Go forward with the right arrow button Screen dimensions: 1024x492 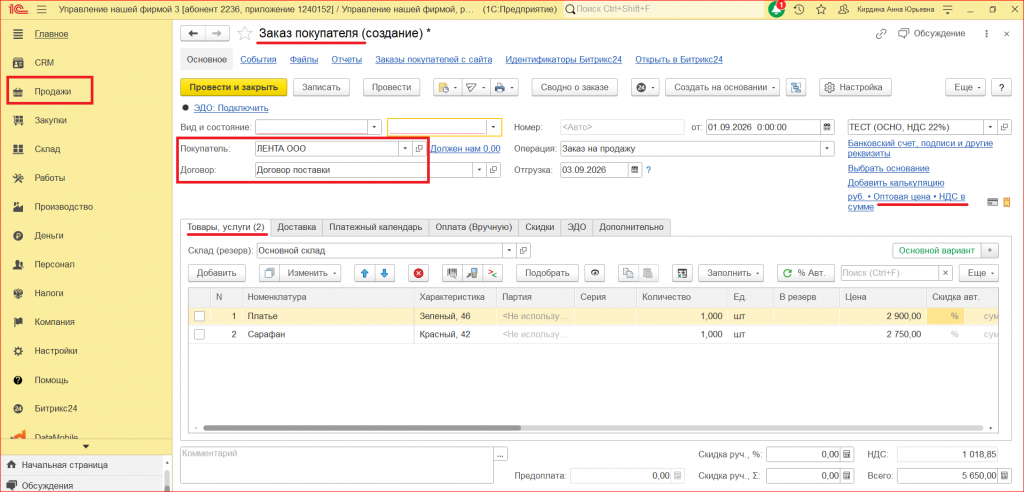click(x=217, y=33)
